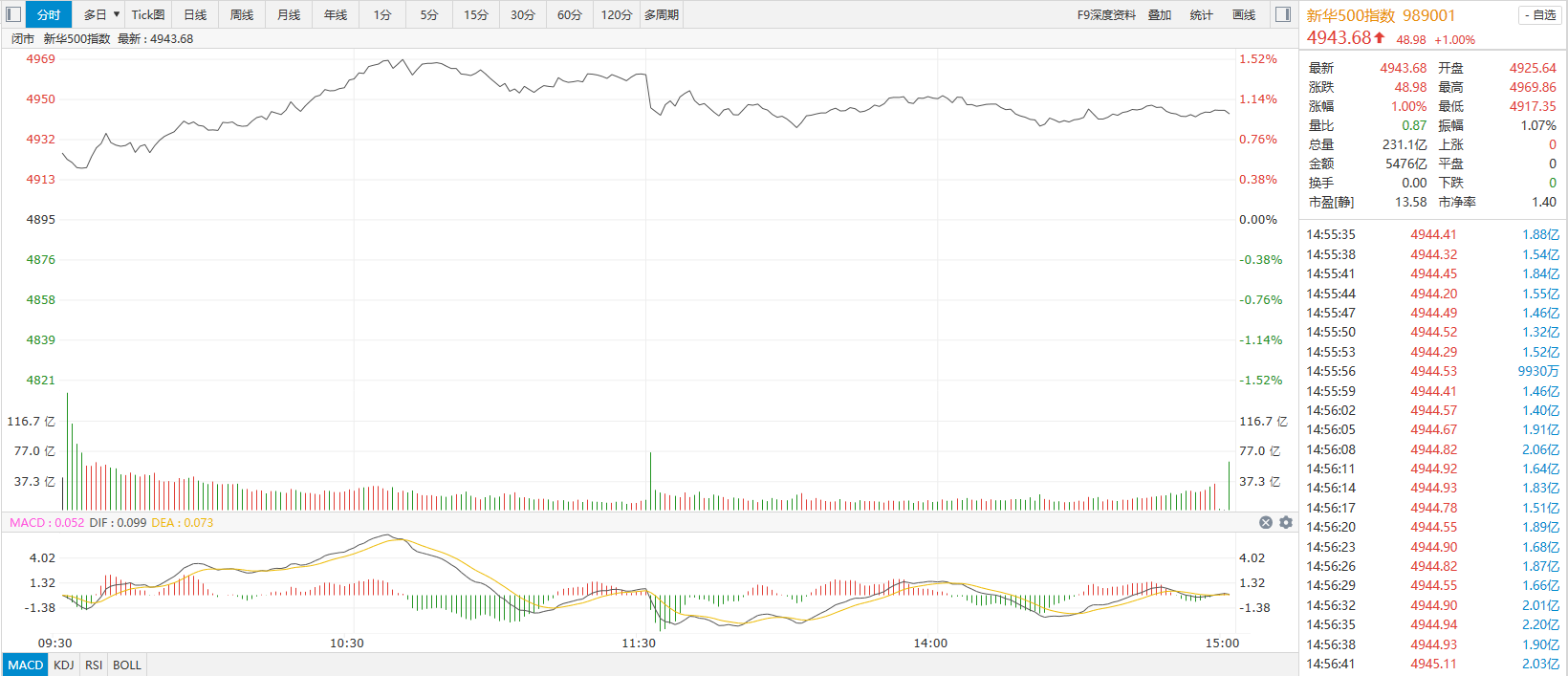
Task: Click the 叠加 overlay button
Action: click(x=1160, y=14)
